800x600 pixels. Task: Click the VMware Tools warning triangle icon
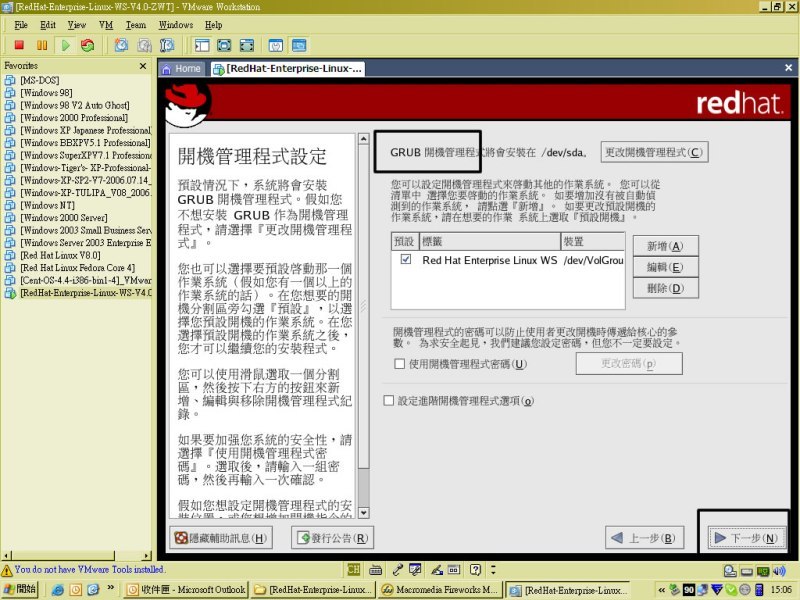point(7,570)
